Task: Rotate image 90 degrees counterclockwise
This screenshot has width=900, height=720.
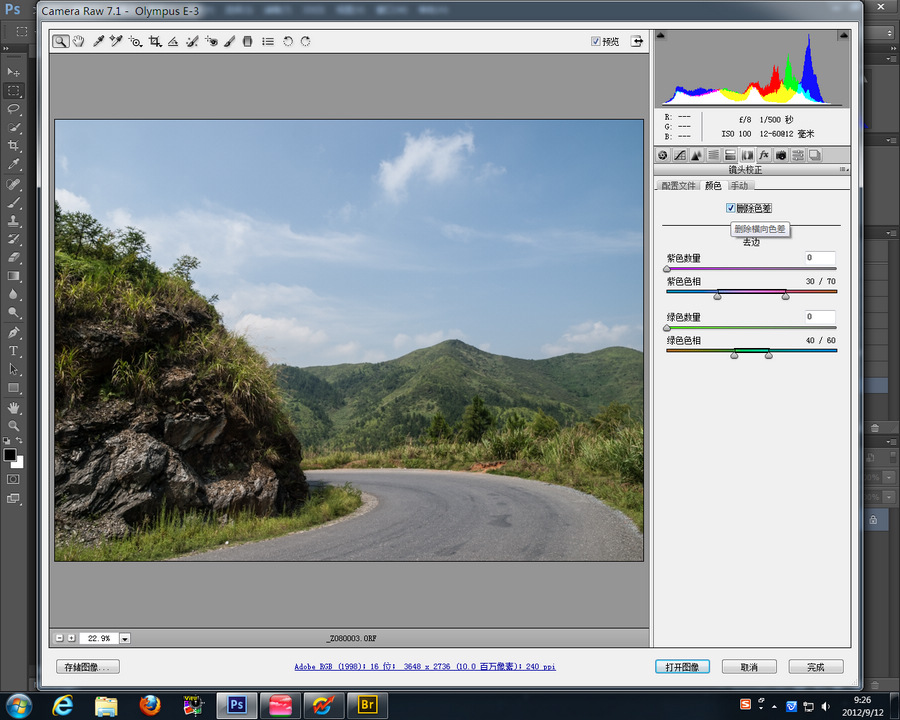Action: (x=288, y=42)
